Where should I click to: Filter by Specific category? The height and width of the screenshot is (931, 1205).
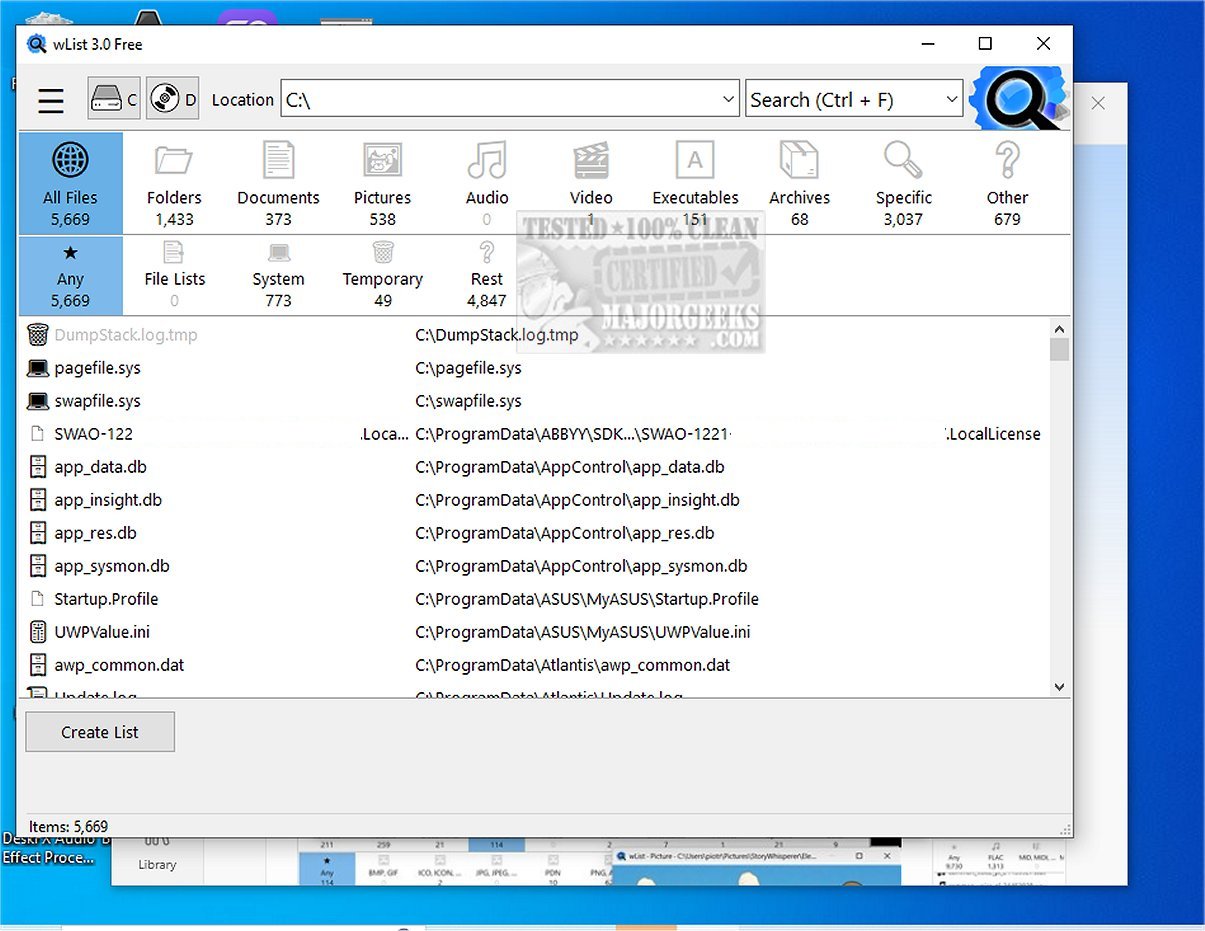pos(903,183)
